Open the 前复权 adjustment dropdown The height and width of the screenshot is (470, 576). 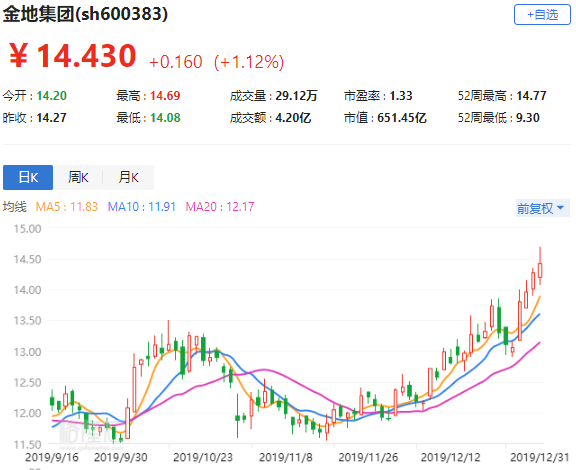543,208
